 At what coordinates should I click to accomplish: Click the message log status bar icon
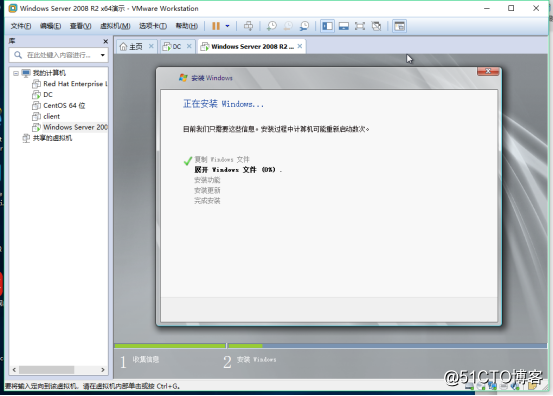coord(532,386)
